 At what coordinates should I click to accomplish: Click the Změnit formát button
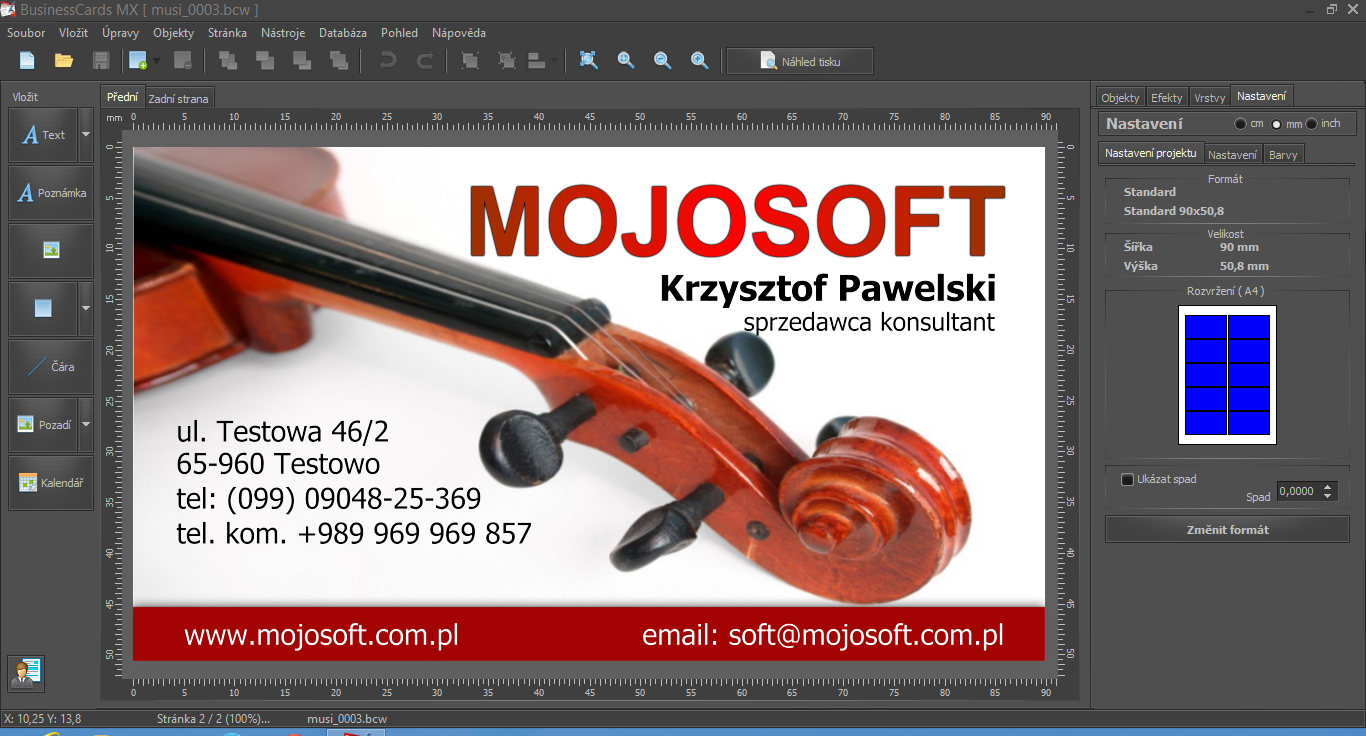coord(1227,530)
